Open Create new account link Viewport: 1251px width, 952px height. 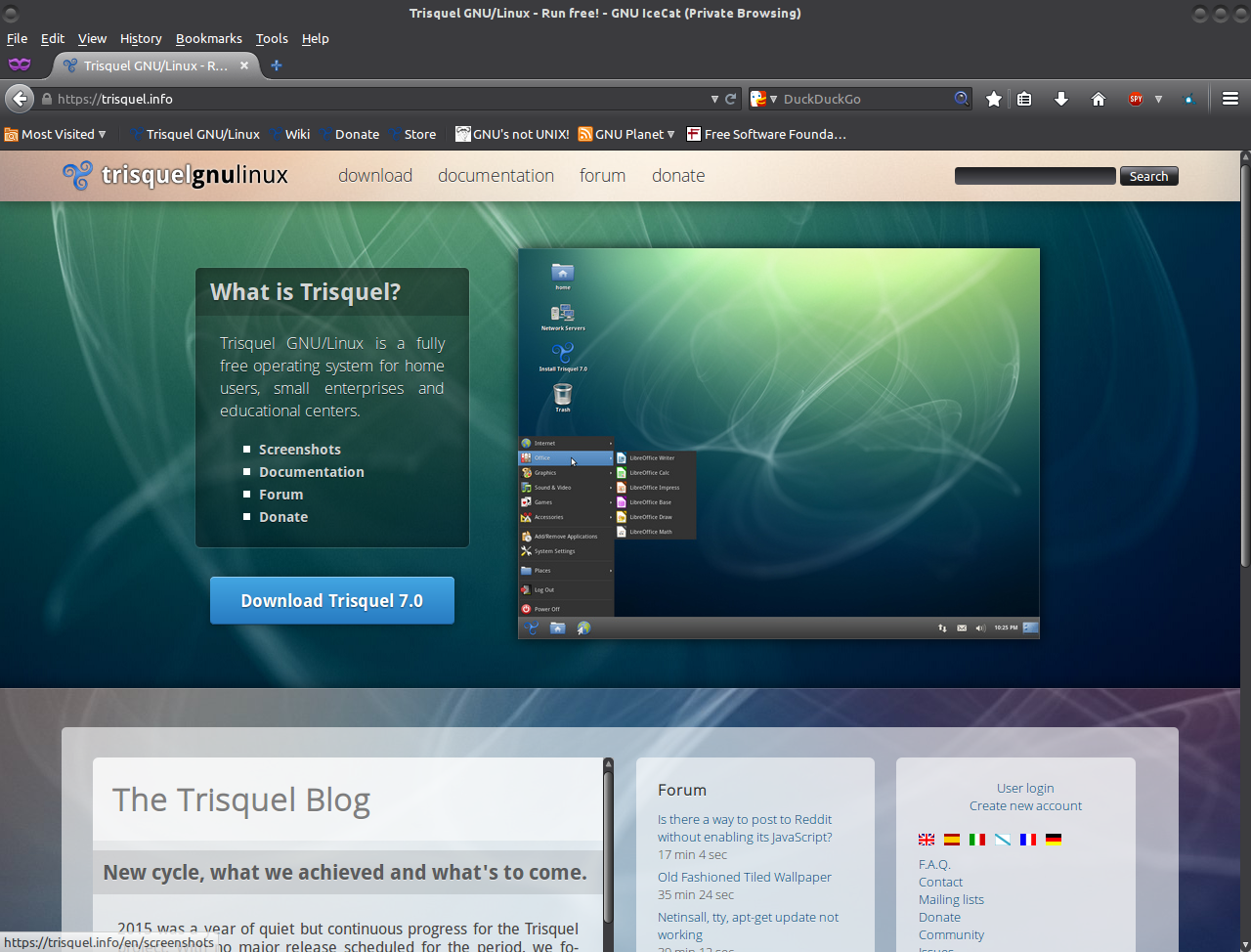coord(1025,805)
